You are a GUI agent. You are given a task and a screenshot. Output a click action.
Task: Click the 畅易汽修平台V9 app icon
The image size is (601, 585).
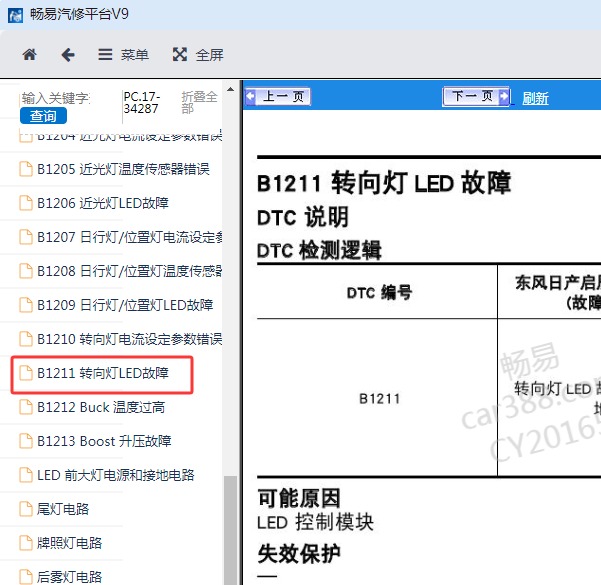[x=15, y=15]
